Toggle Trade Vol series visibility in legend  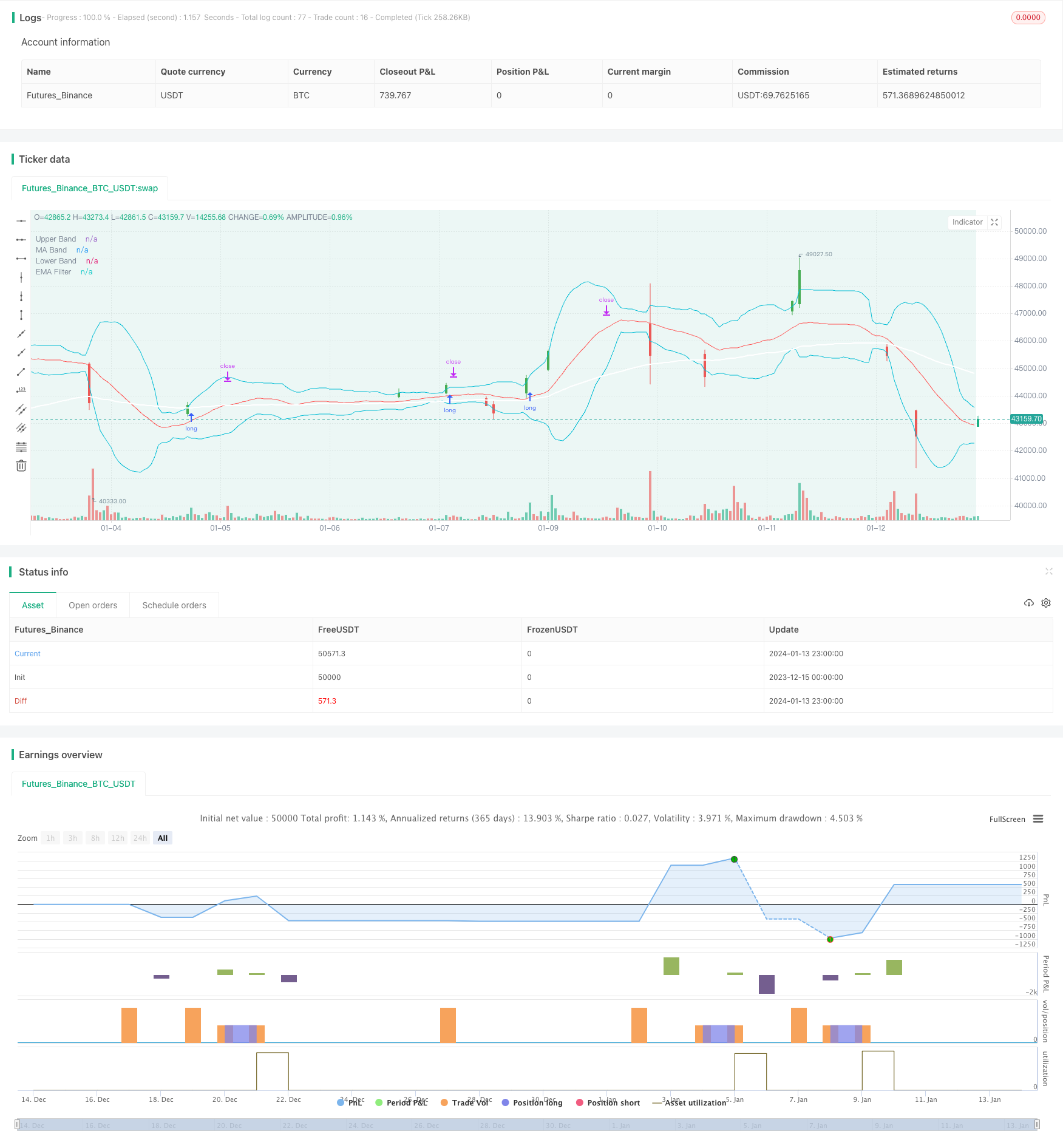tap(464, 1102)
